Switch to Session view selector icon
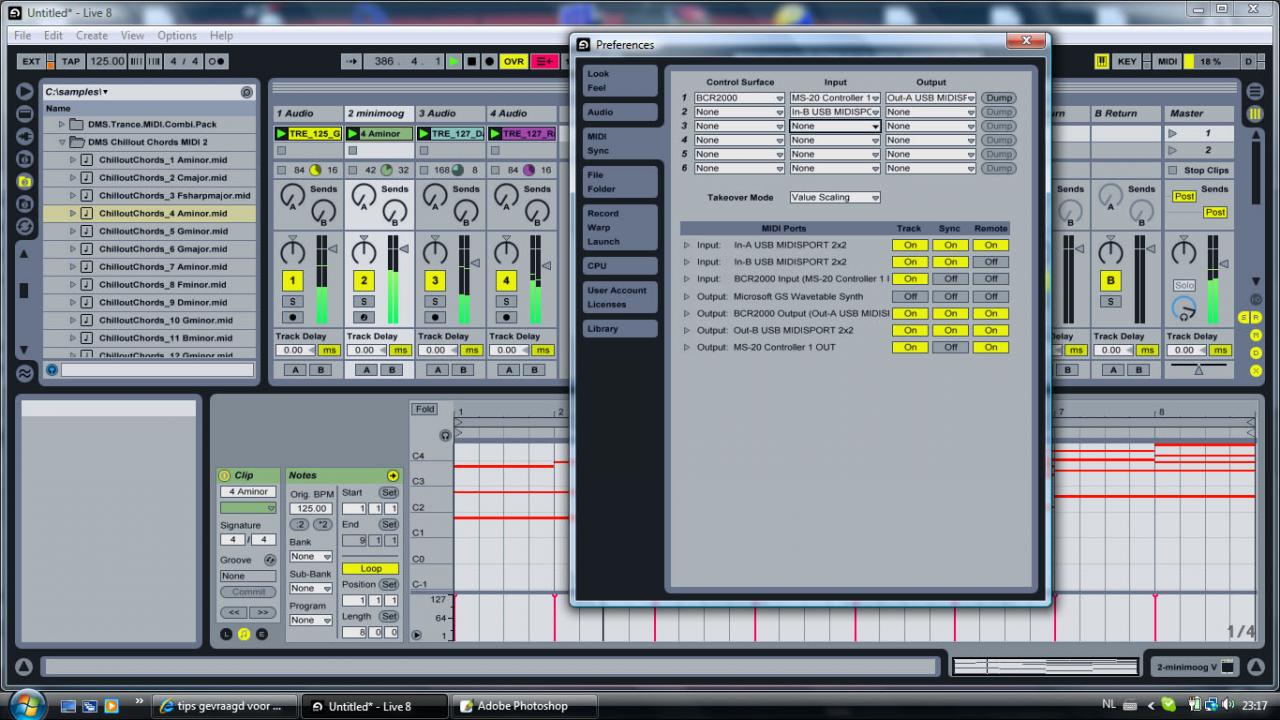This screenshot has height=720, width=1280. (x=1255, y=113)
